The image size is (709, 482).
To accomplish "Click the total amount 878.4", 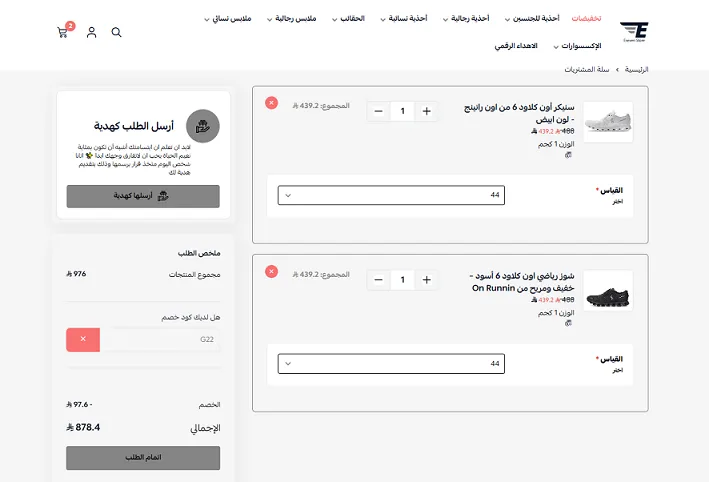I will coord(83,427).
